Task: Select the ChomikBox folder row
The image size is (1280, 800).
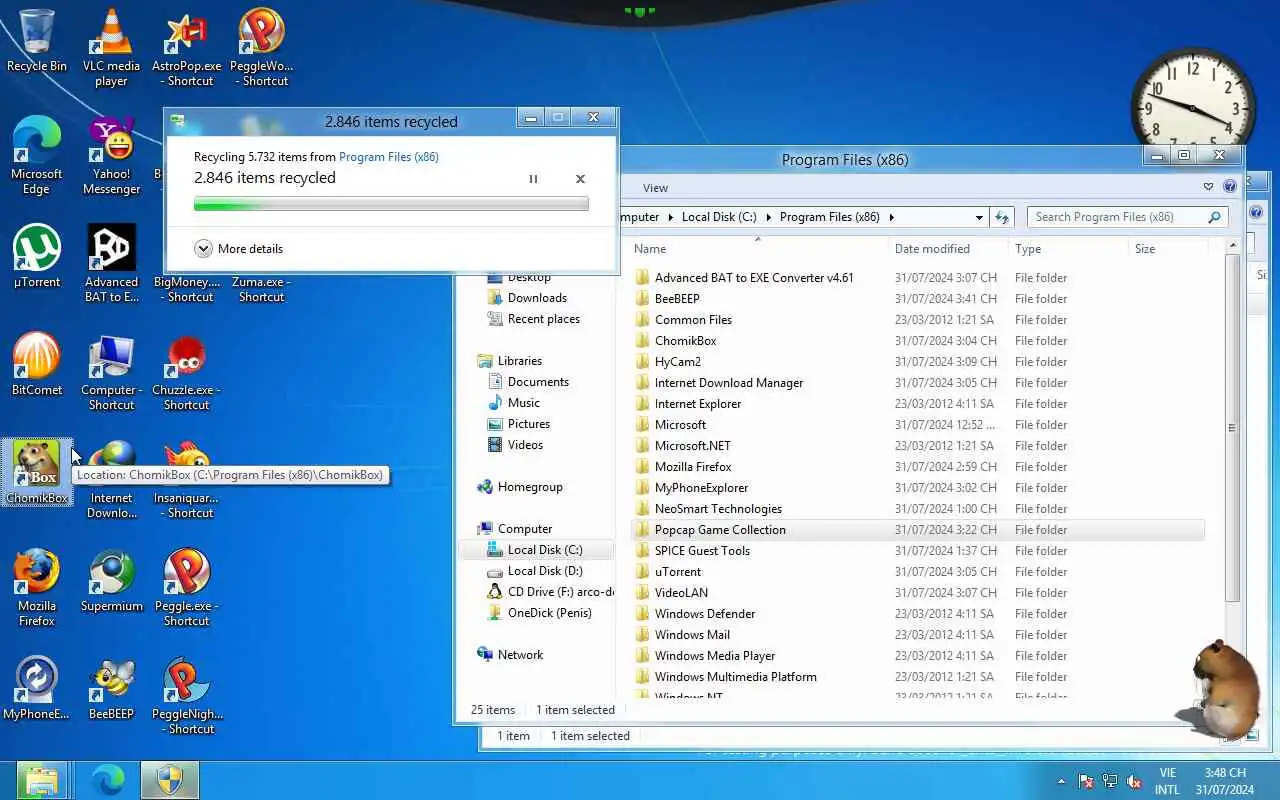Action: [918, 341]
